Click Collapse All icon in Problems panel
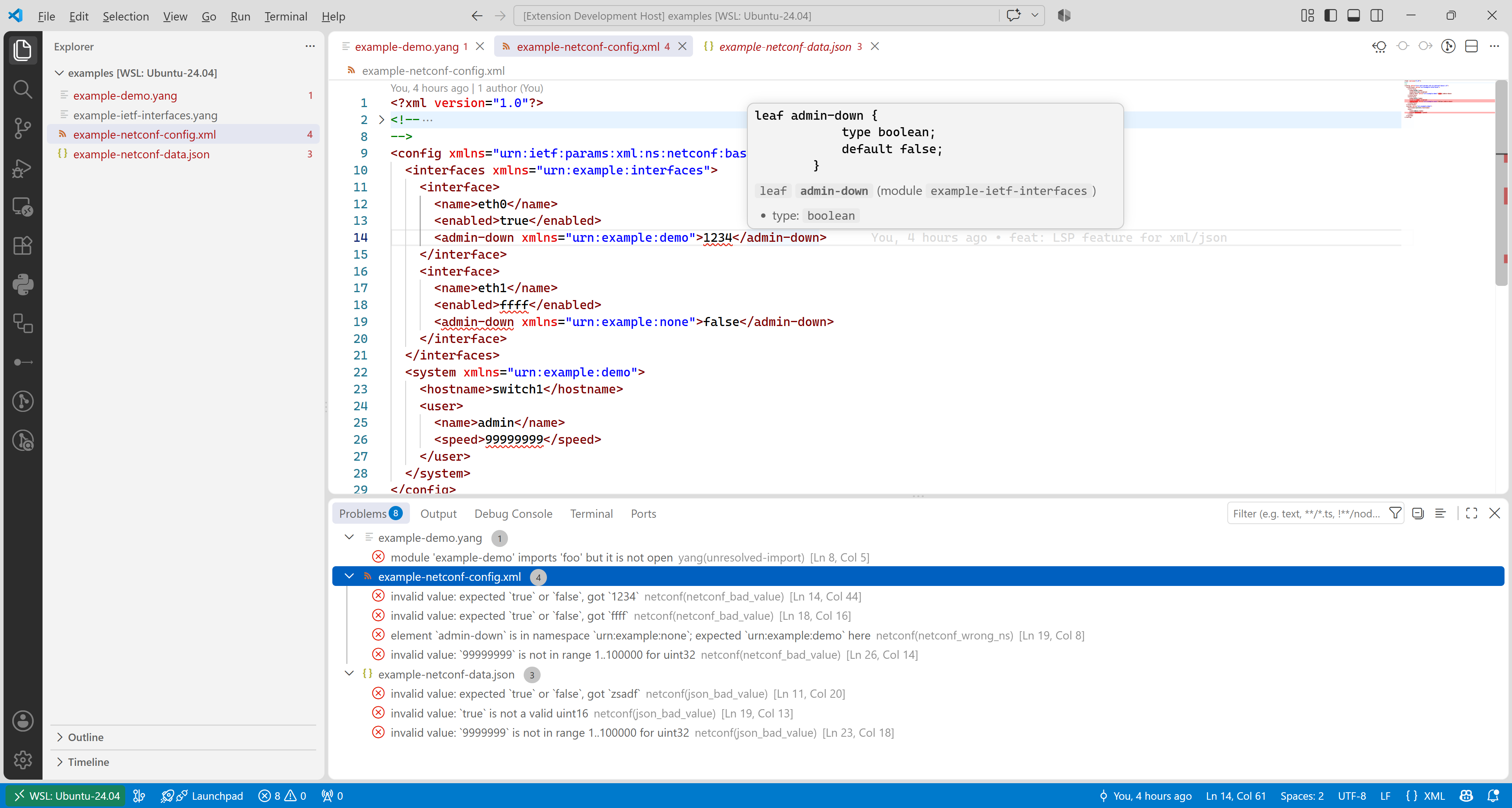 (1418, 513)
